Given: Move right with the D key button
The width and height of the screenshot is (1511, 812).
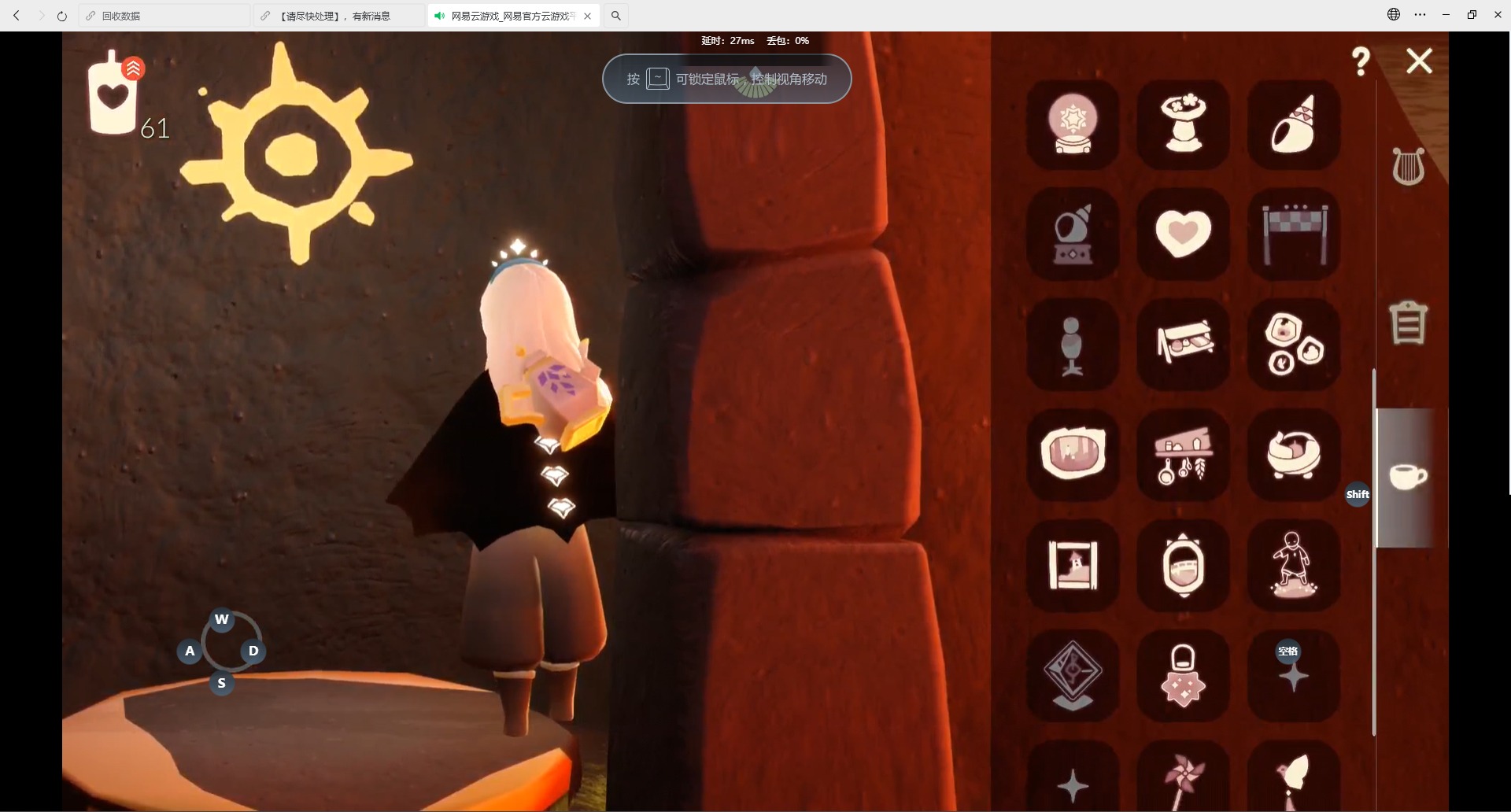Looking at the screenshot, I should (x=253, y=651).
